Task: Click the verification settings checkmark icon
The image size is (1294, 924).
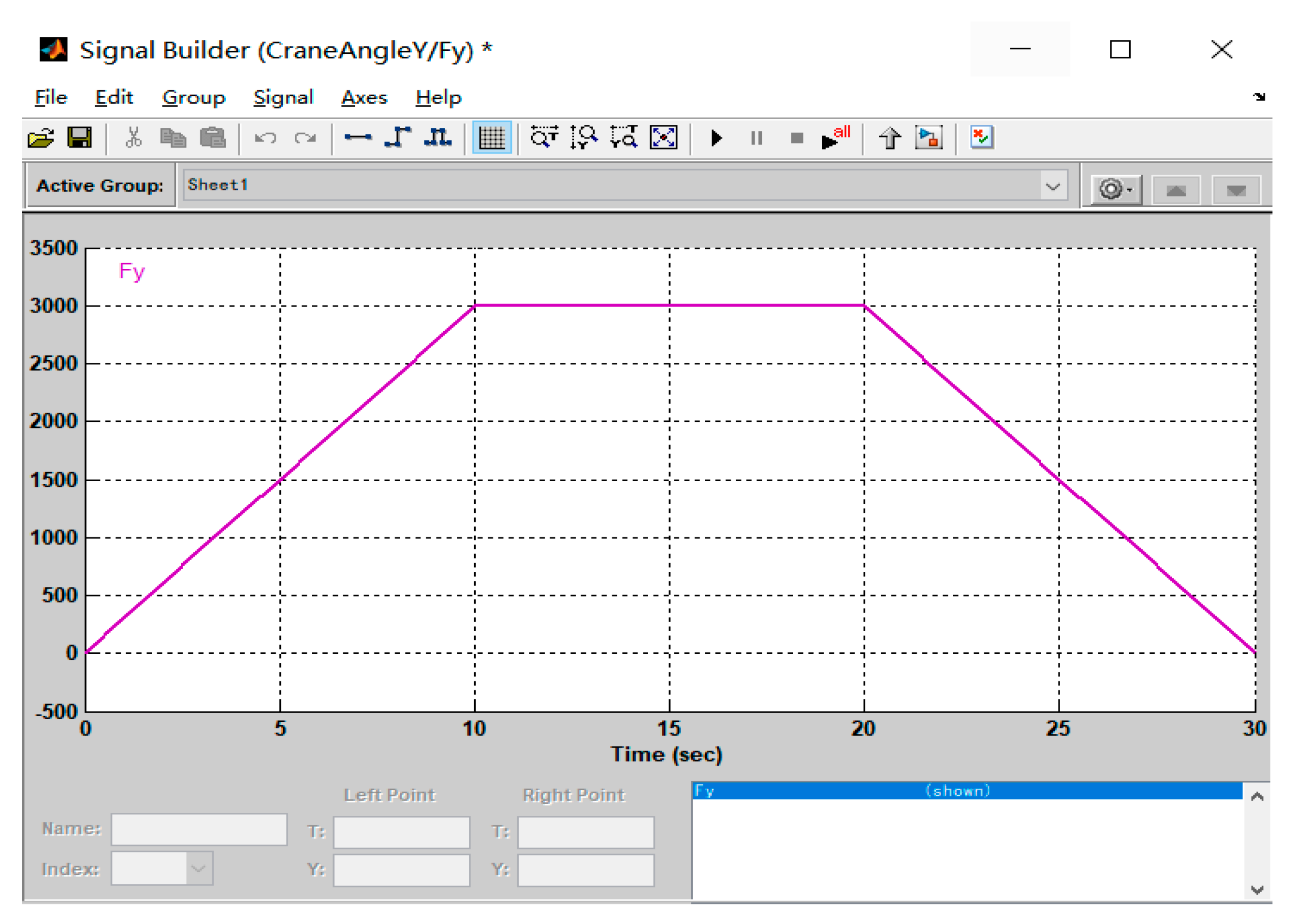Action: tap(981, 138)
